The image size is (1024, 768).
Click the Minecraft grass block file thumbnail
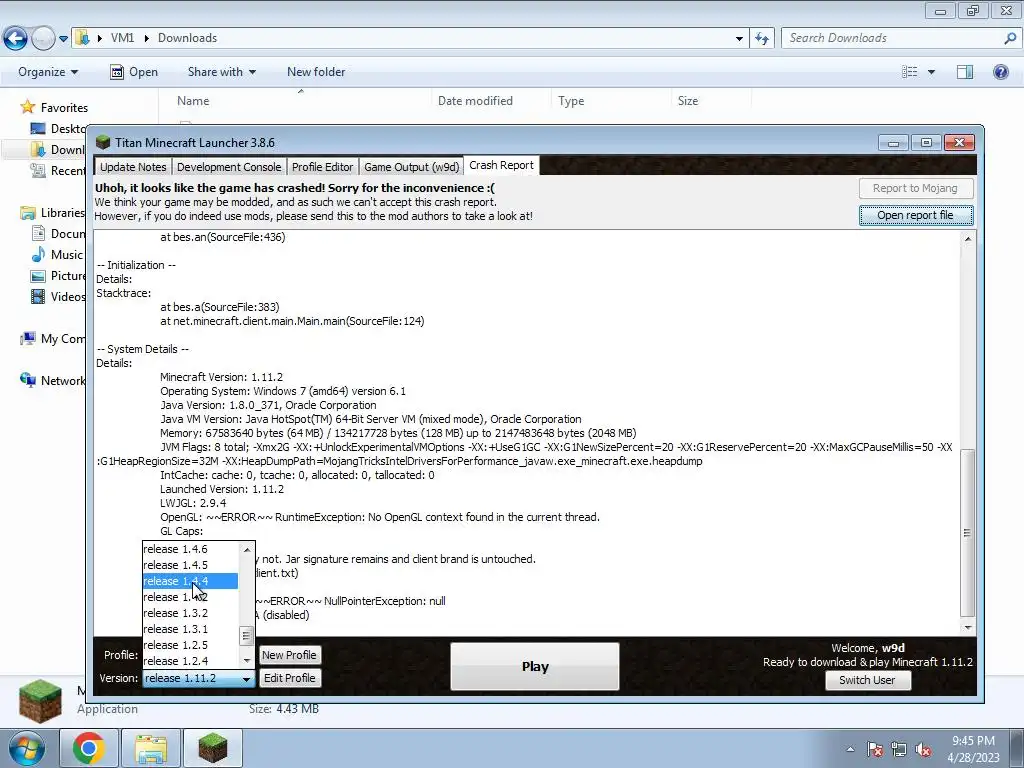pyautogui.click(x=40, y=701)
